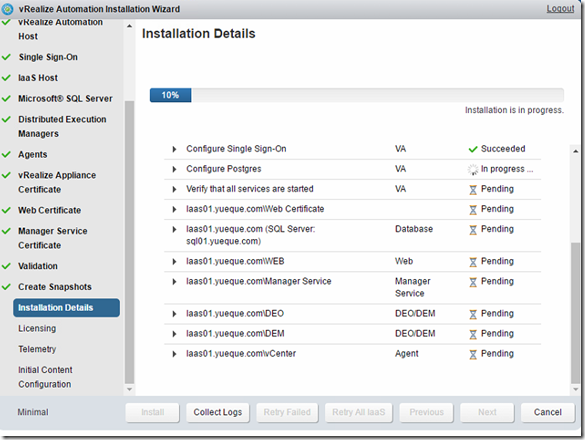Click checkmark beside Web Certificate step
The image size is (585, 440).
click(x=6, y=210)
